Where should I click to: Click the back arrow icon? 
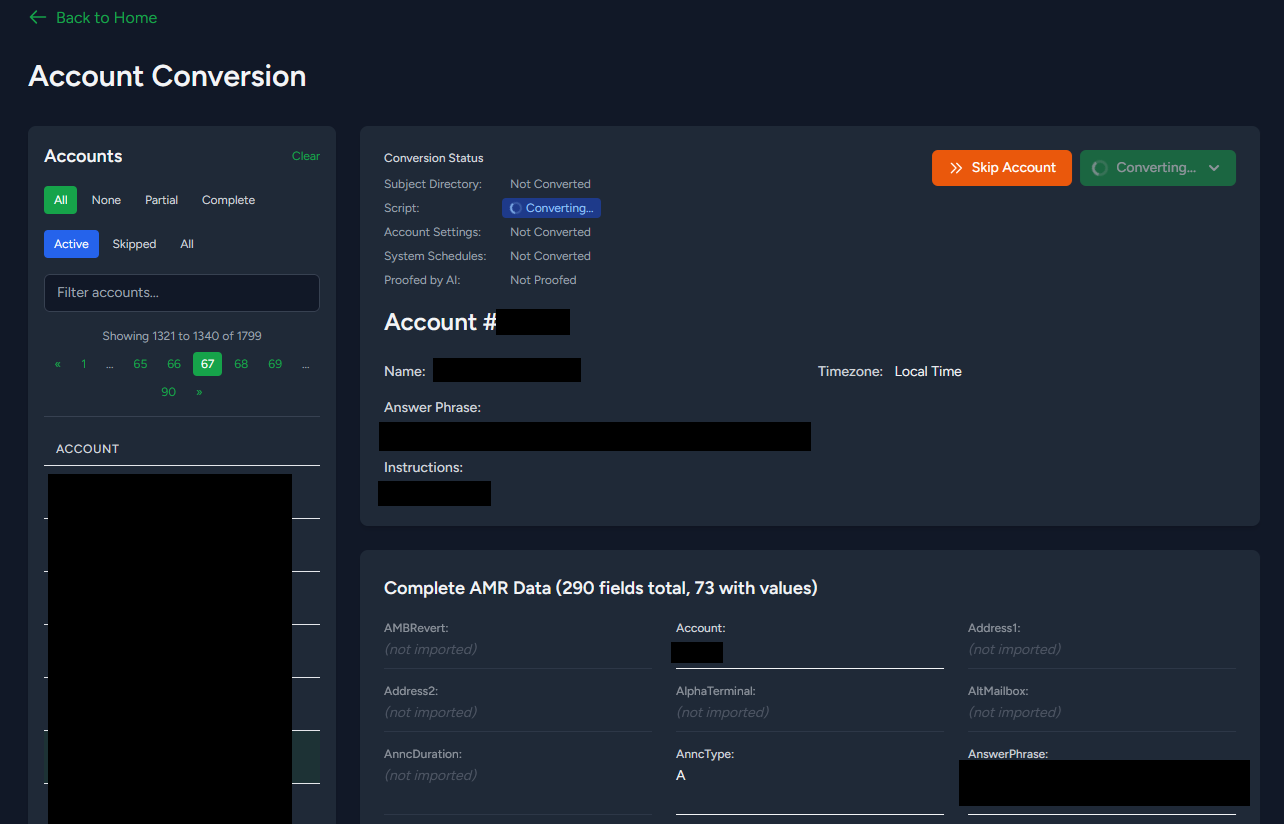click(38, 17)
